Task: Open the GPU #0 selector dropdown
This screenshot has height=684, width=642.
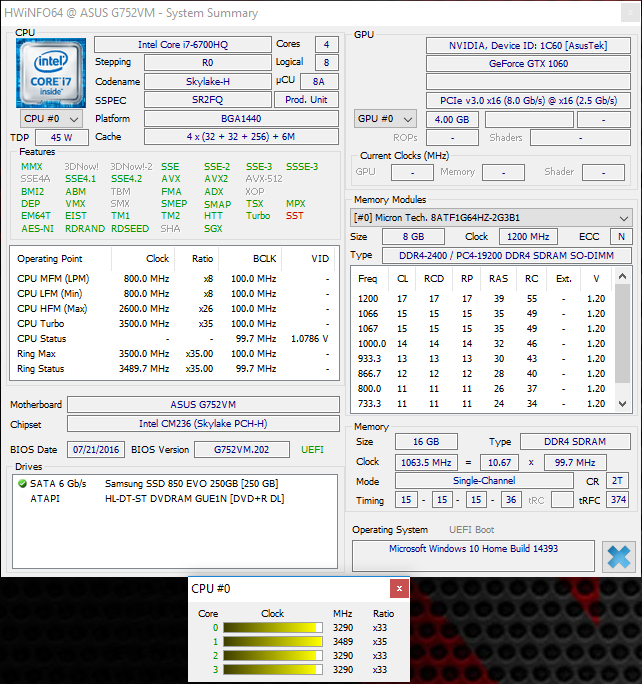Action: [385, 119]
